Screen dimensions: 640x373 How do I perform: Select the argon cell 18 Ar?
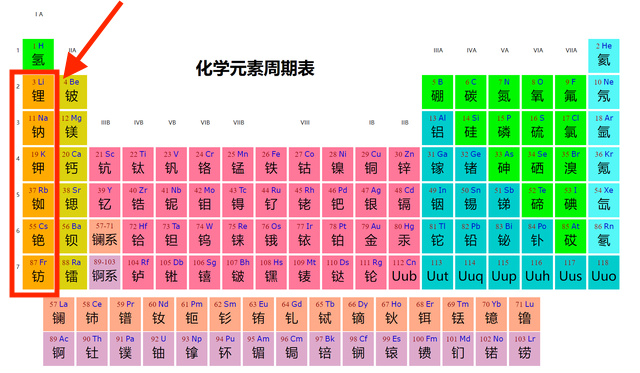pos(604,128)
